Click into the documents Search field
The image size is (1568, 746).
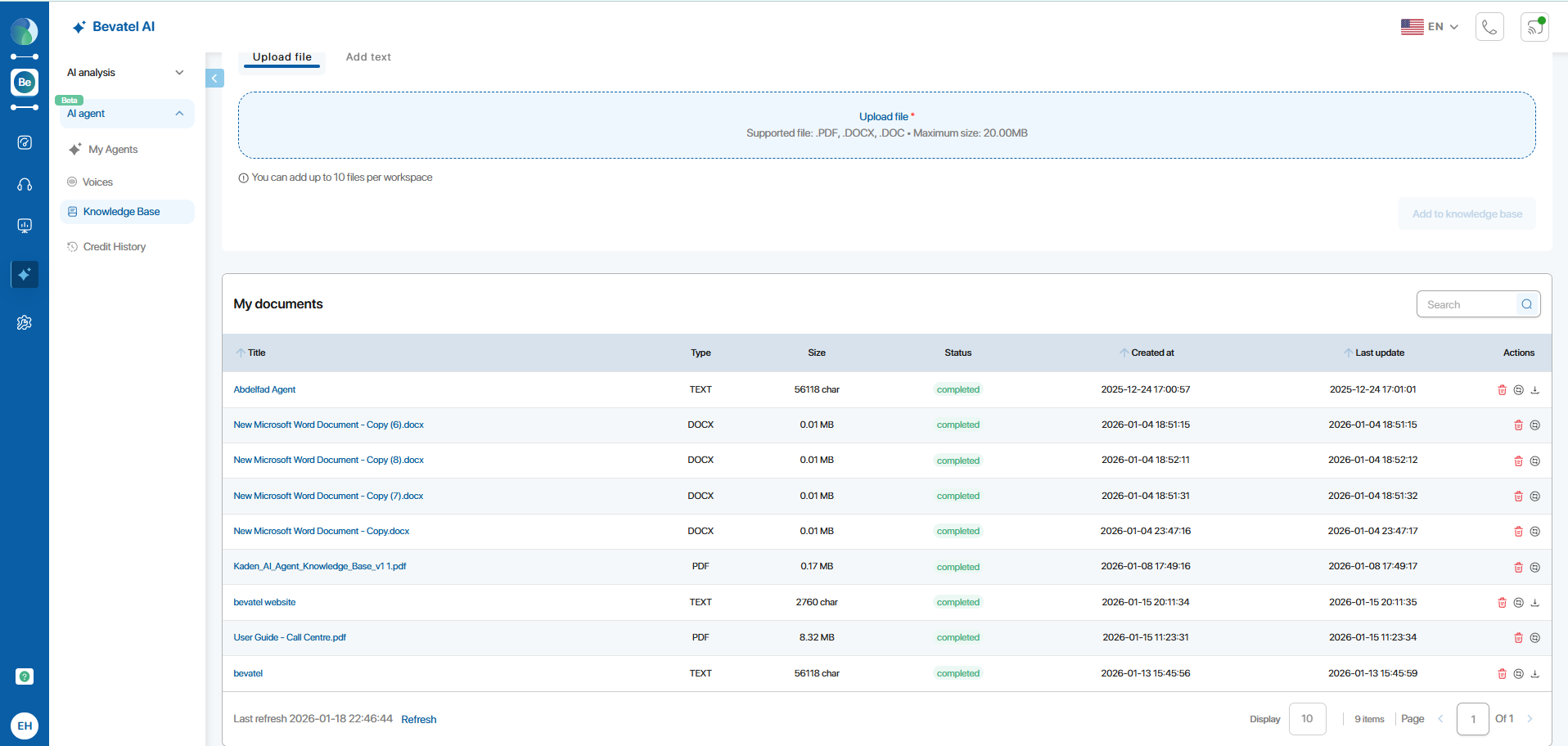[x=1467, y=304]
